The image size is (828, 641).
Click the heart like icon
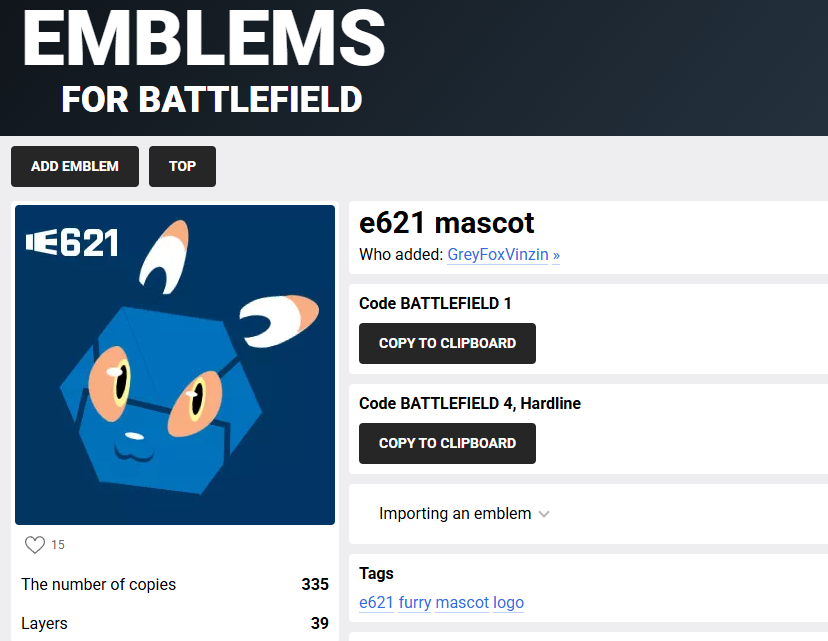click(35, 545)
